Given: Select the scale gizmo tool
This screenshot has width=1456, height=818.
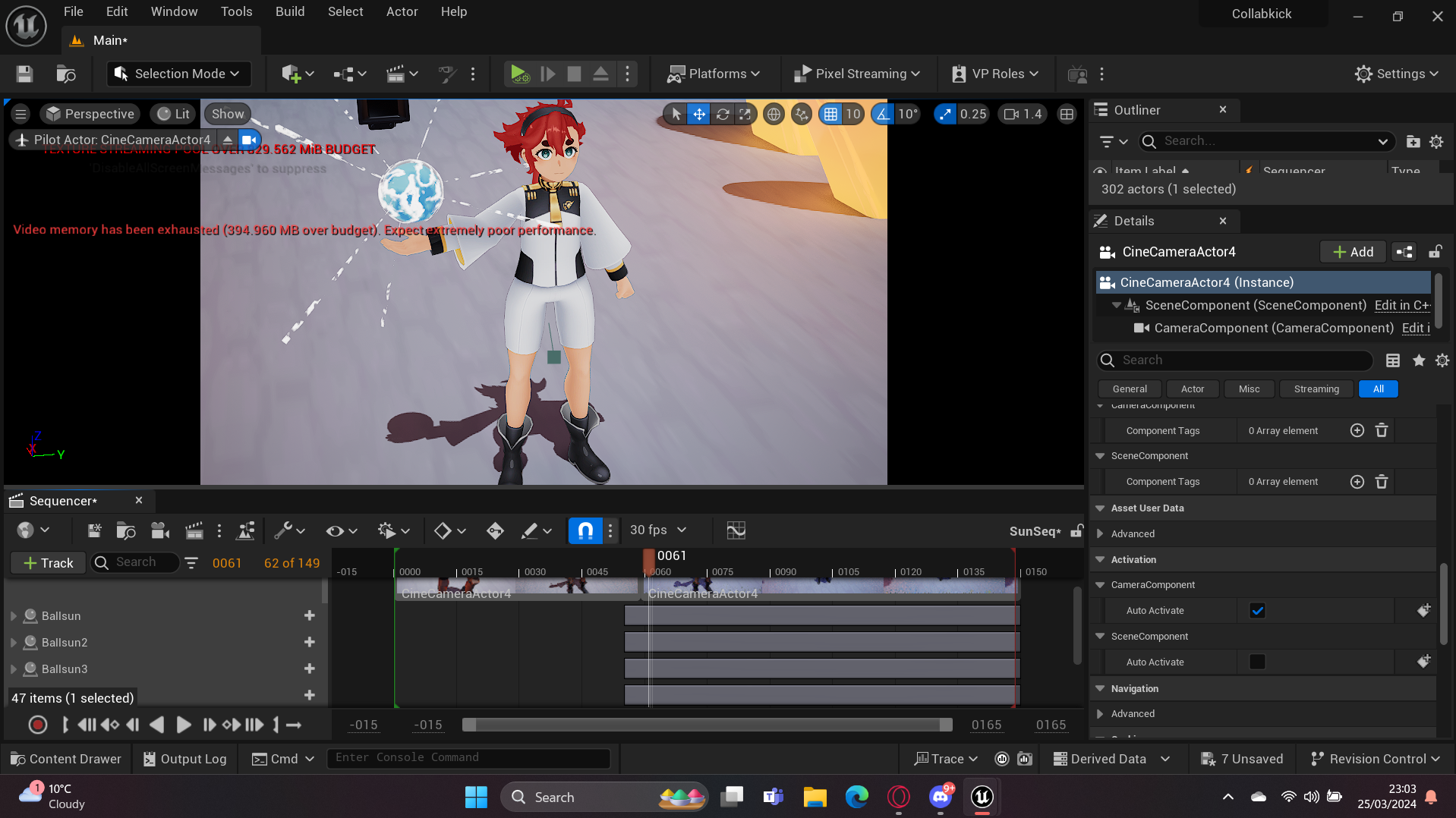Looking at the screenshot, I should click(x=745, y=114).
